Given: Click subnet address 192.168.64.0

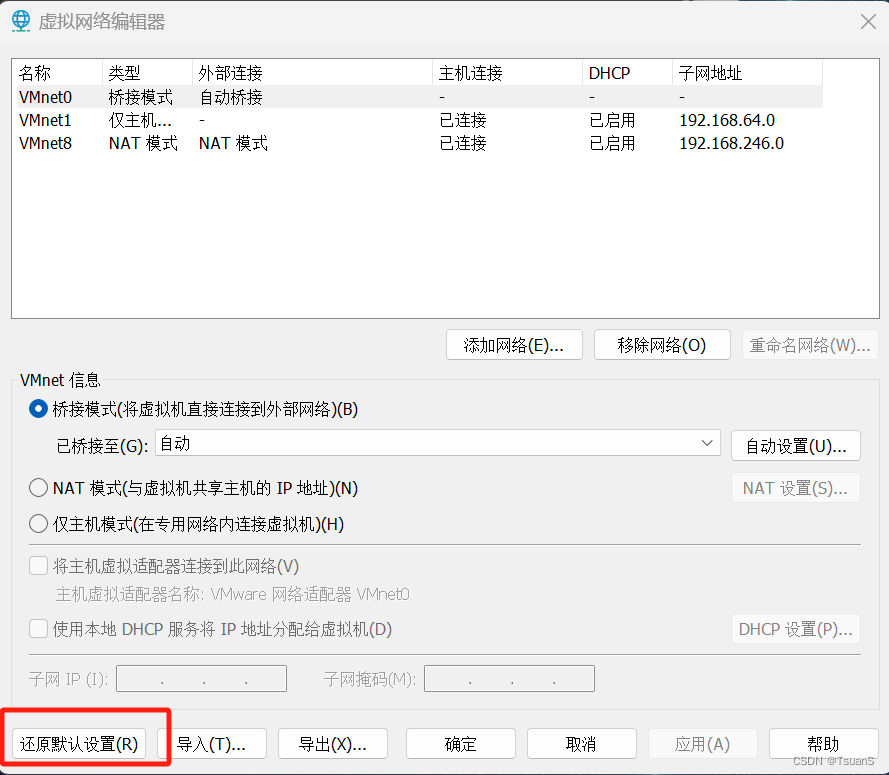Looking at the screenshot, I should click(x=727, y=120).
